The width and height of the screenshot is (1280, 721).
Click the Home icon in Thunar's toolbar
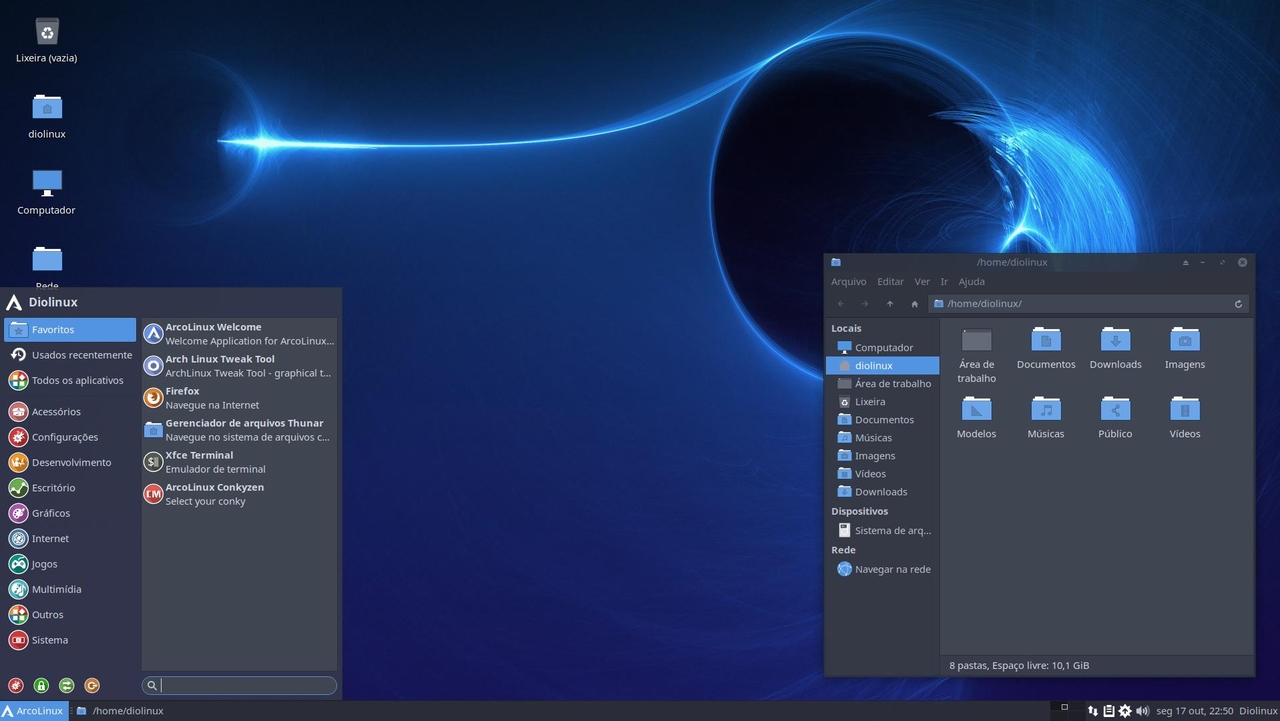(914, 303)
